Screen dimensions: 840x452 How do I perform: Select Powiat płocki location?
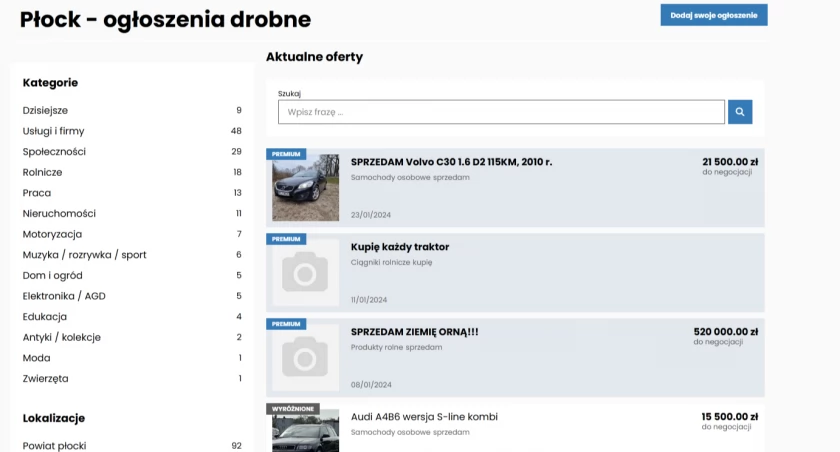point(54,446)
